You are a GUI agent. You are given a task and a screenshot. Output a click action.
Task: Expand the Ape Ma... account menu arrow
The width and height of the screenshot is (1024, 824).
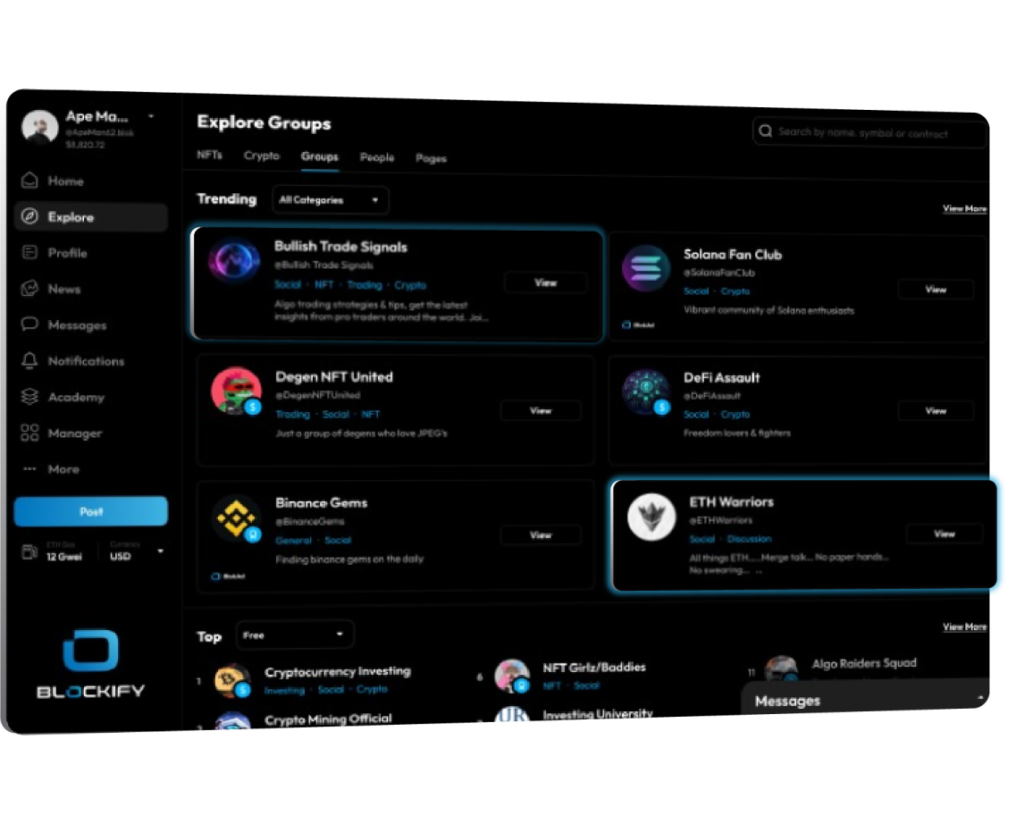click(151, 117)
